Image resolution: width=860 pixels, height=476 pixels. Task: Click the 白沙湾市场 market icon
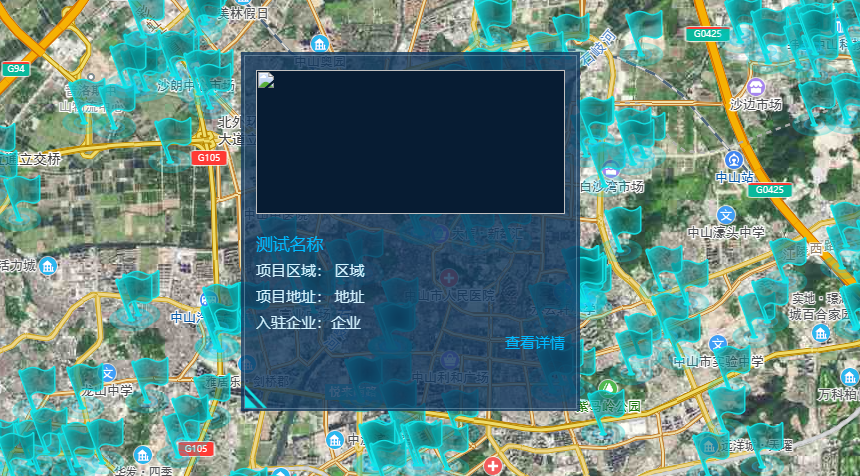coord(610,169)
